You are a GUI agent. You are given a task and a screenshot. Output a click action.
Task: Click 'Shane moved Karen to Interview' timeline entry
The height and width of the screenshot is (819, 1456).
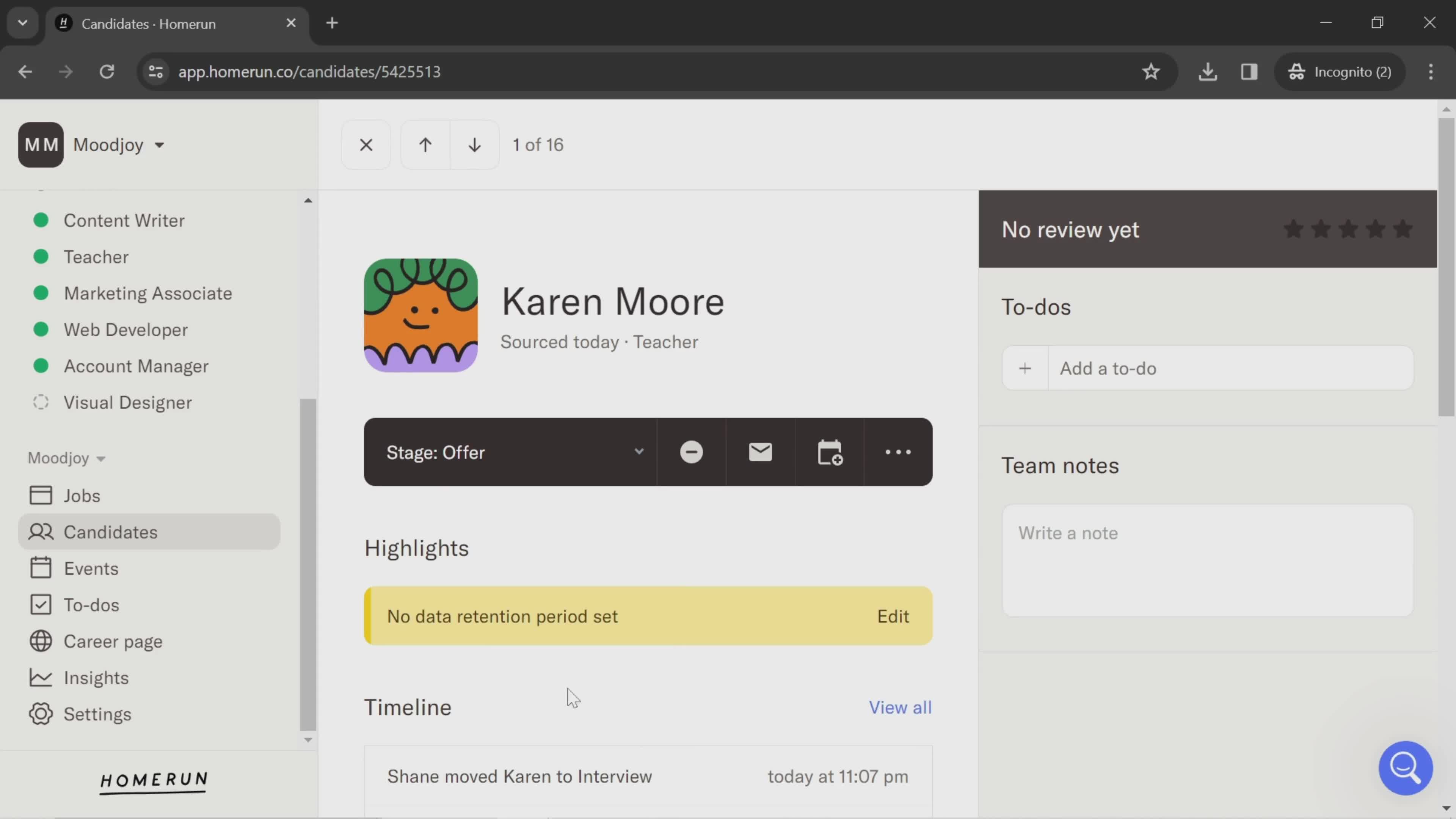648,777
